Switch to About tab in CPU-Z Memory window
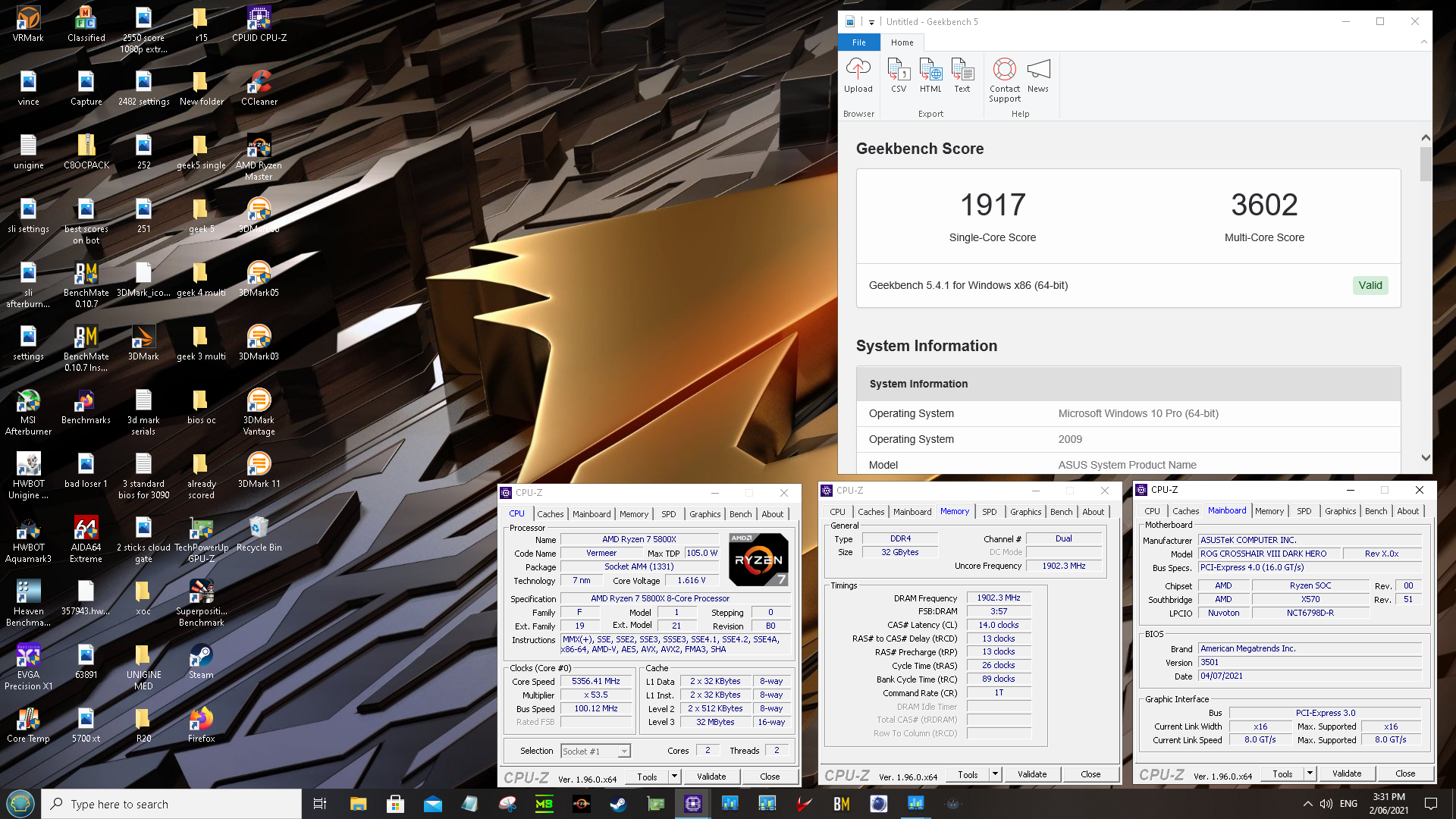1456x819 pixels. pyautogui.click(x=1094, y=512)
